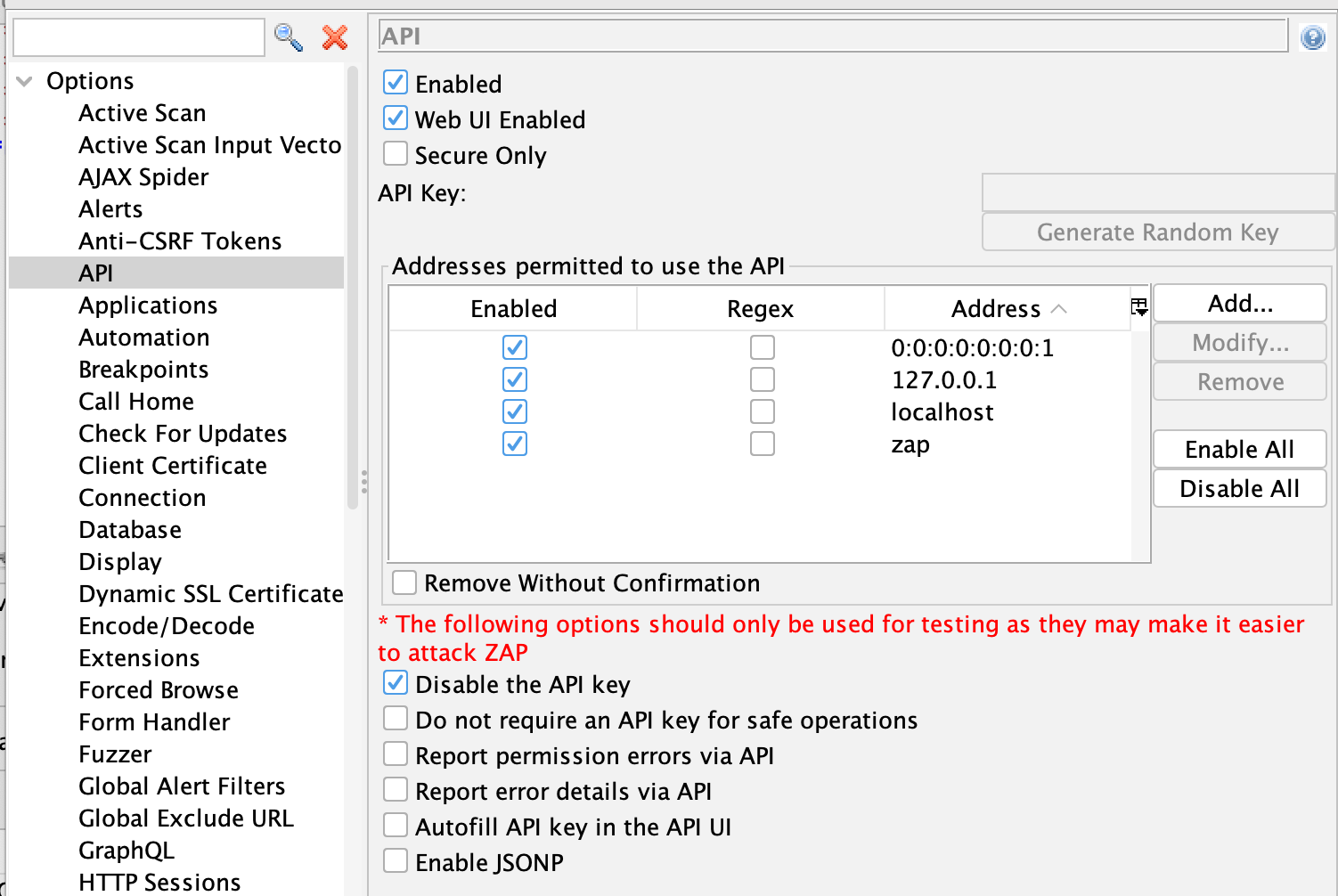Click the red X to clear the search

click(334, 37)
